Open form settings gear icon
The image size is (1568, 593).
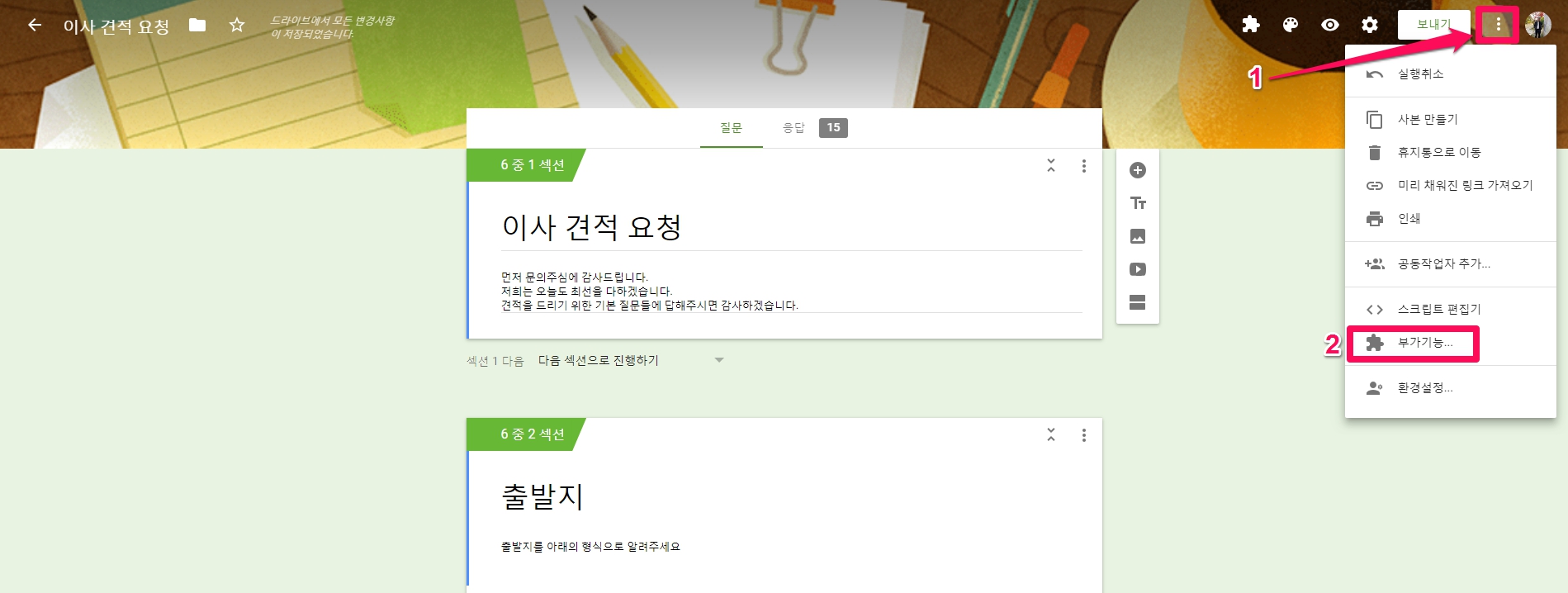click(1370, 25)
